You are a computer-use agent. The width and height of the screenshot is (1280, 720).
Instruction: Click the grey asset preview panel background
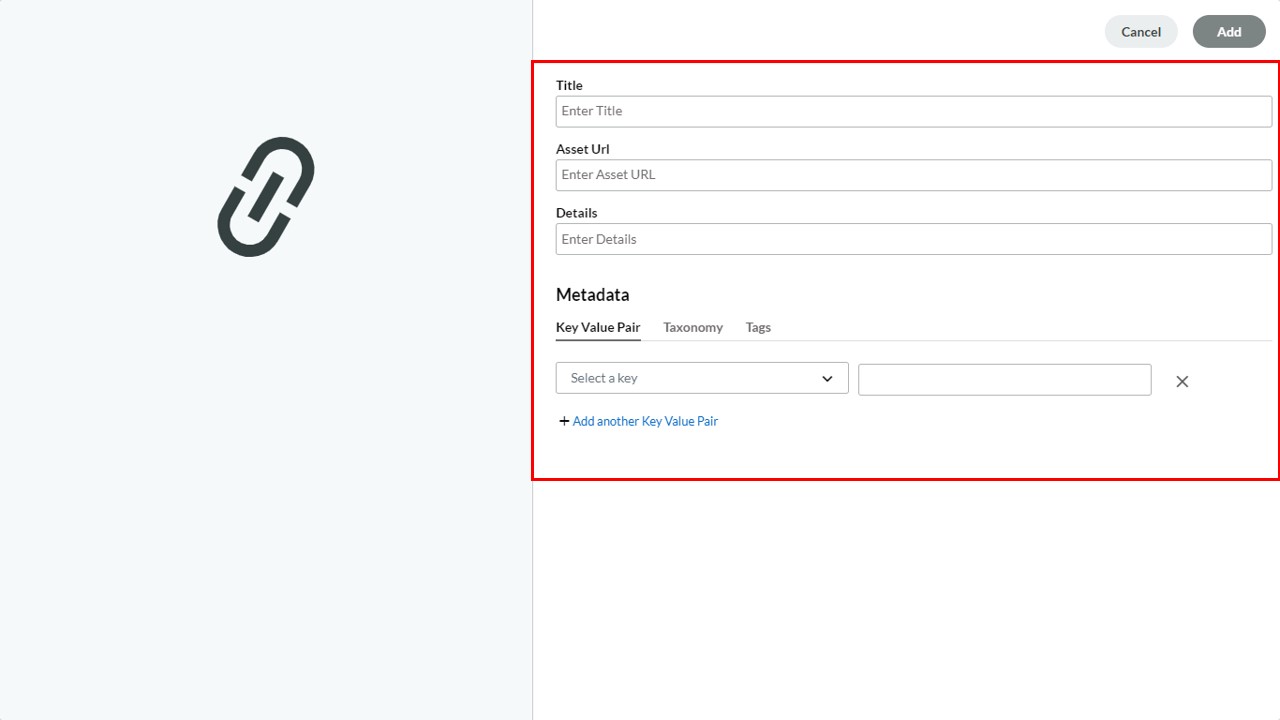[266, 480]
